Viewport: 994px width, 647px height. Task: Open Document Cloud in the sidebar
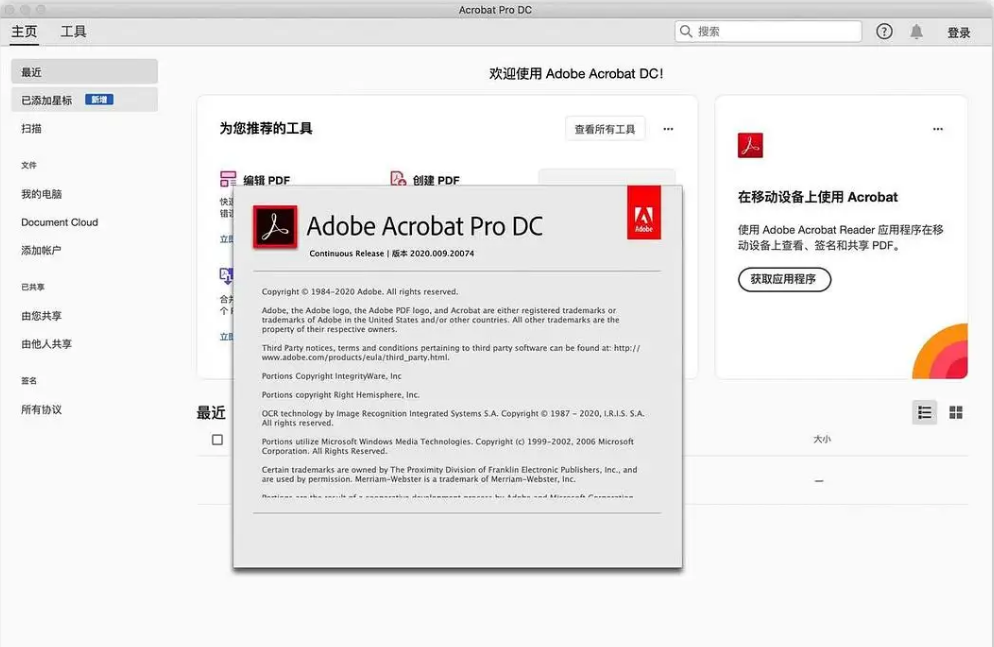coord(60,222)
